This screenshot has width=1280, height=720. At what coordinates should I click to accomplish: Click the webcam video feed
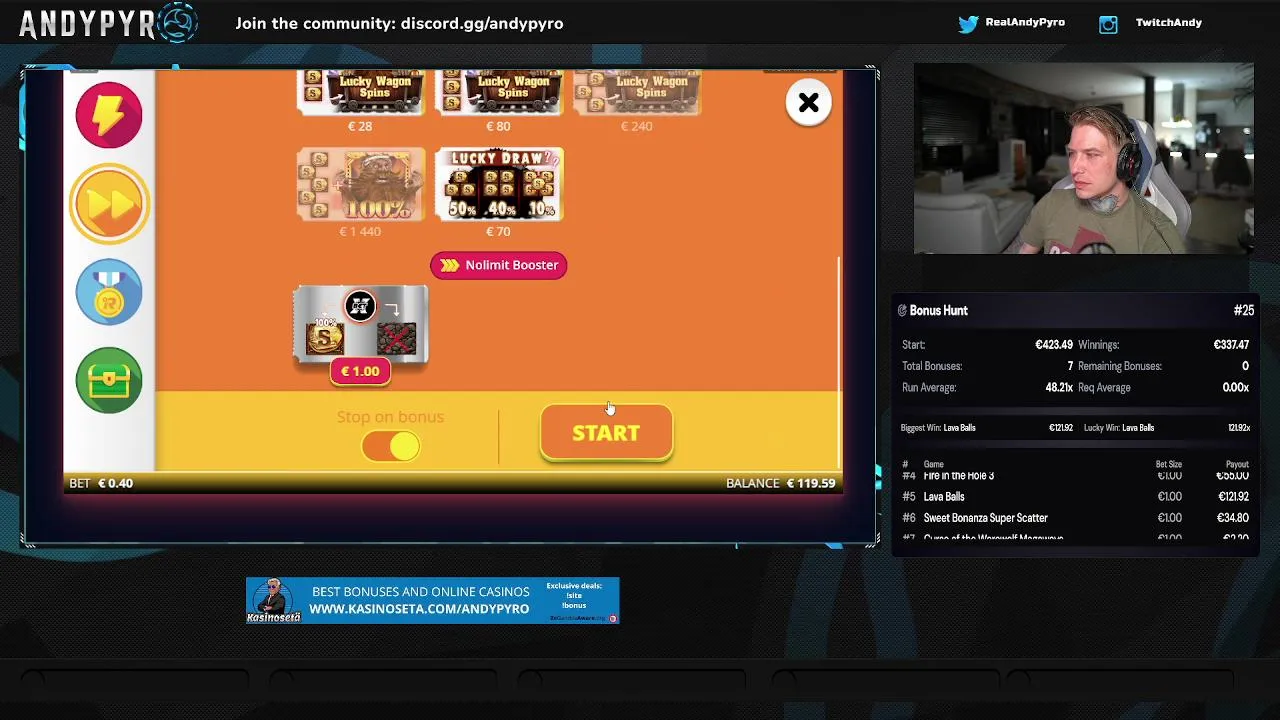pyautogui.click(x=1084, y=159)
